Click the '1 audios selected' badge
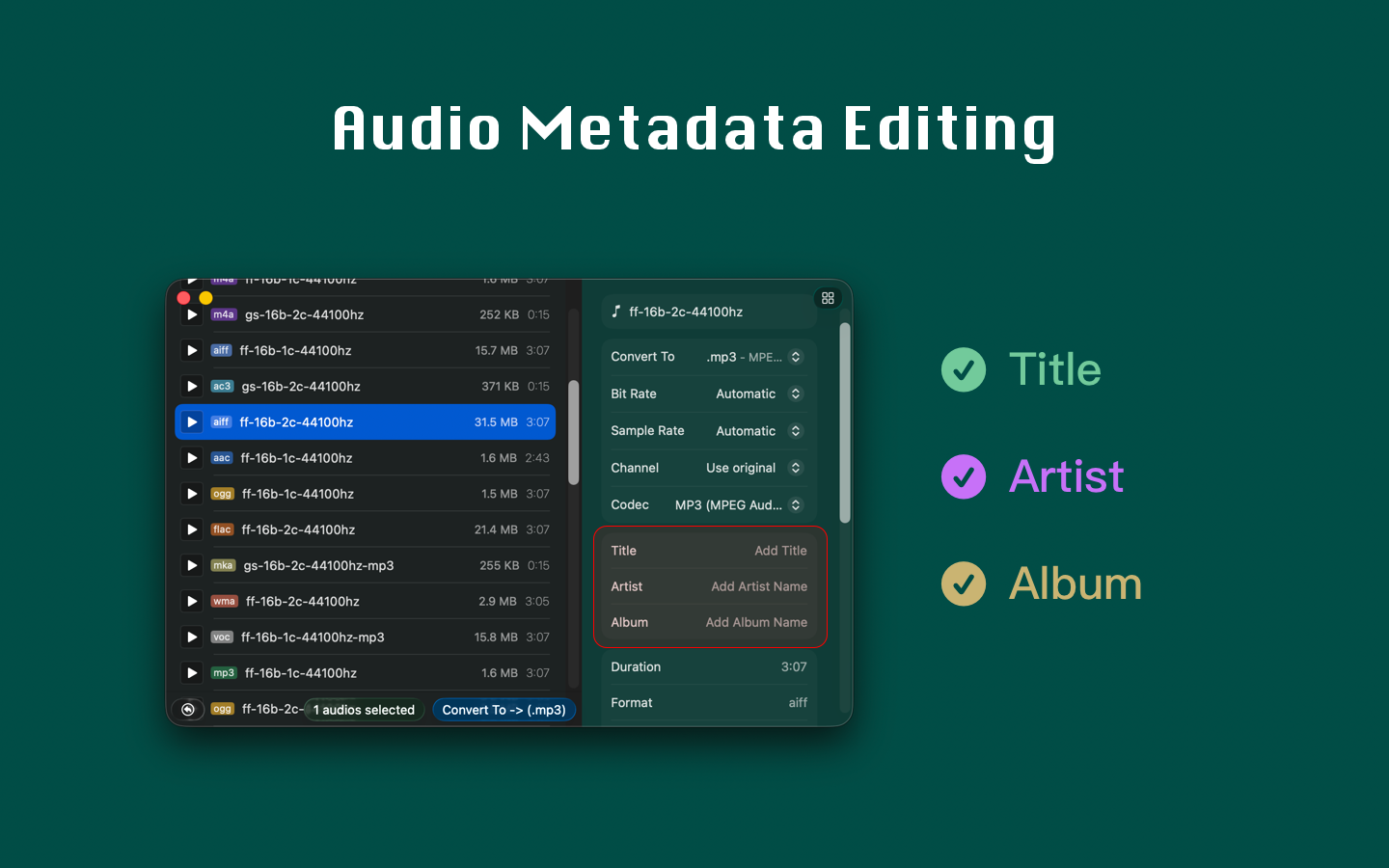The width and height of the screenshot is (1389, 868). [x=364, y=710]
